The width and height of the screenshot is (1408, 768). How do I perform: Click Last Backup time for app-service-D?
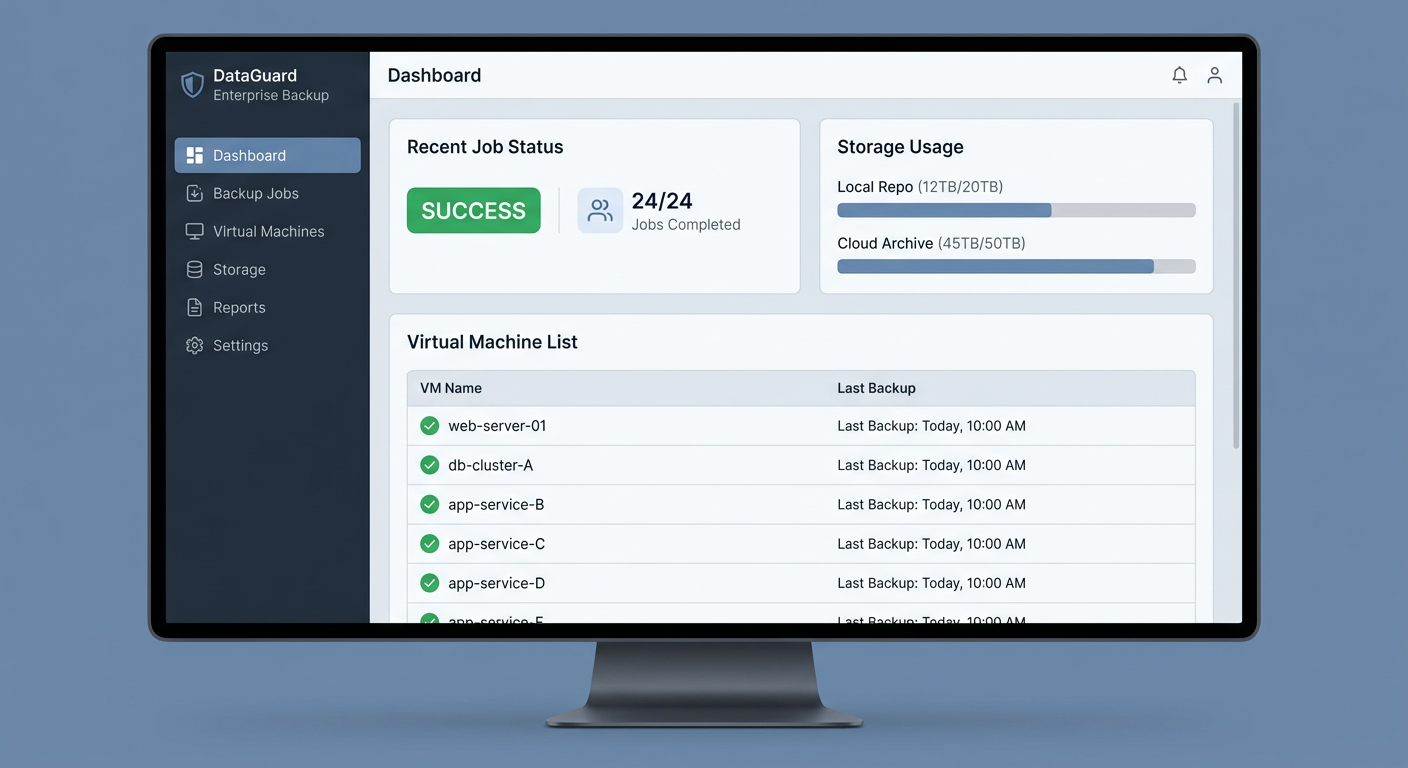point(931,583)
